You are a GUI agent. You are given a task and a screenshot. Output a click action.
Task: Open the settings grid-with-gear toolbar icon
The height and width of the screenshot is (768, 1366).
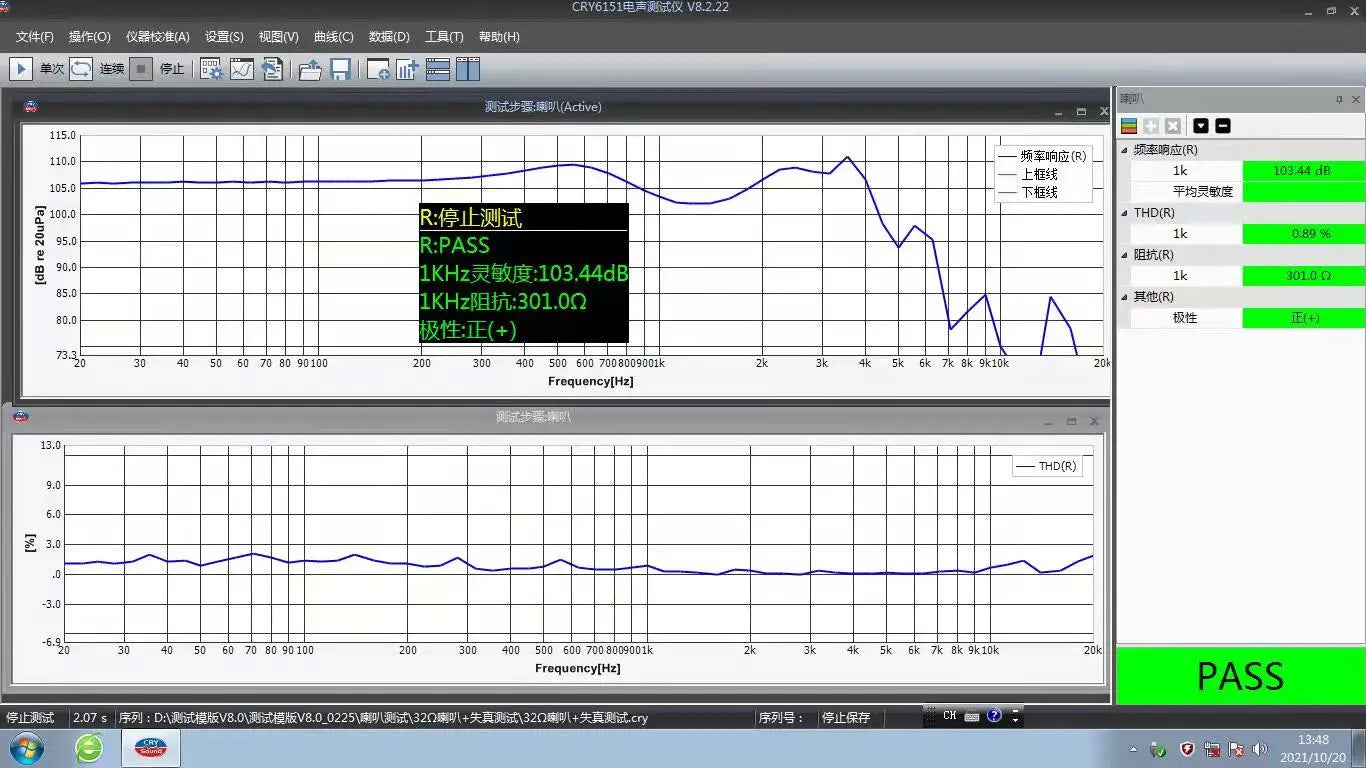pyautogui.click(x=212, y=69)
